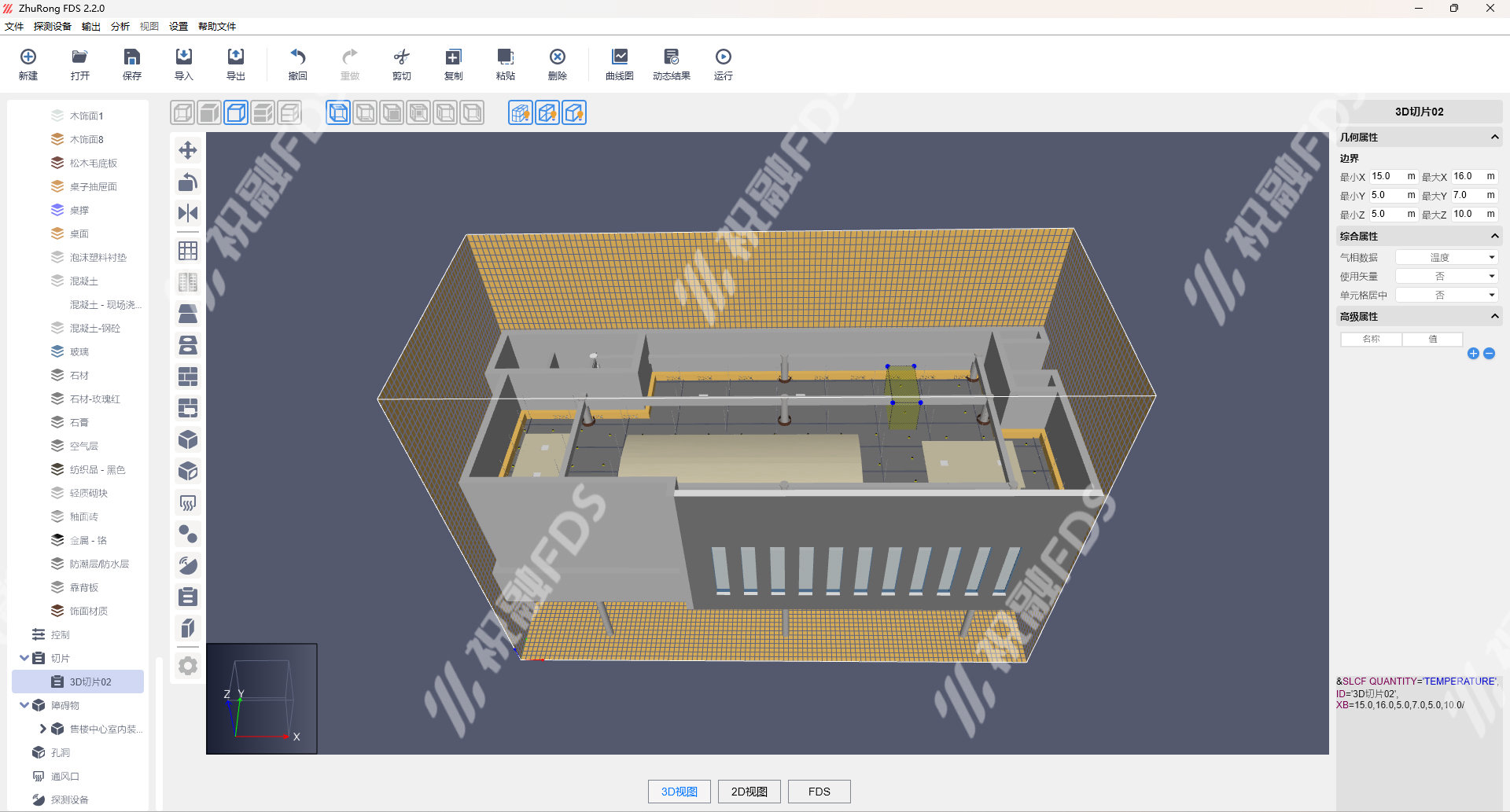Toggle solid shaded cube display mode
This screenshot has width=1510, height=812.
209,112
